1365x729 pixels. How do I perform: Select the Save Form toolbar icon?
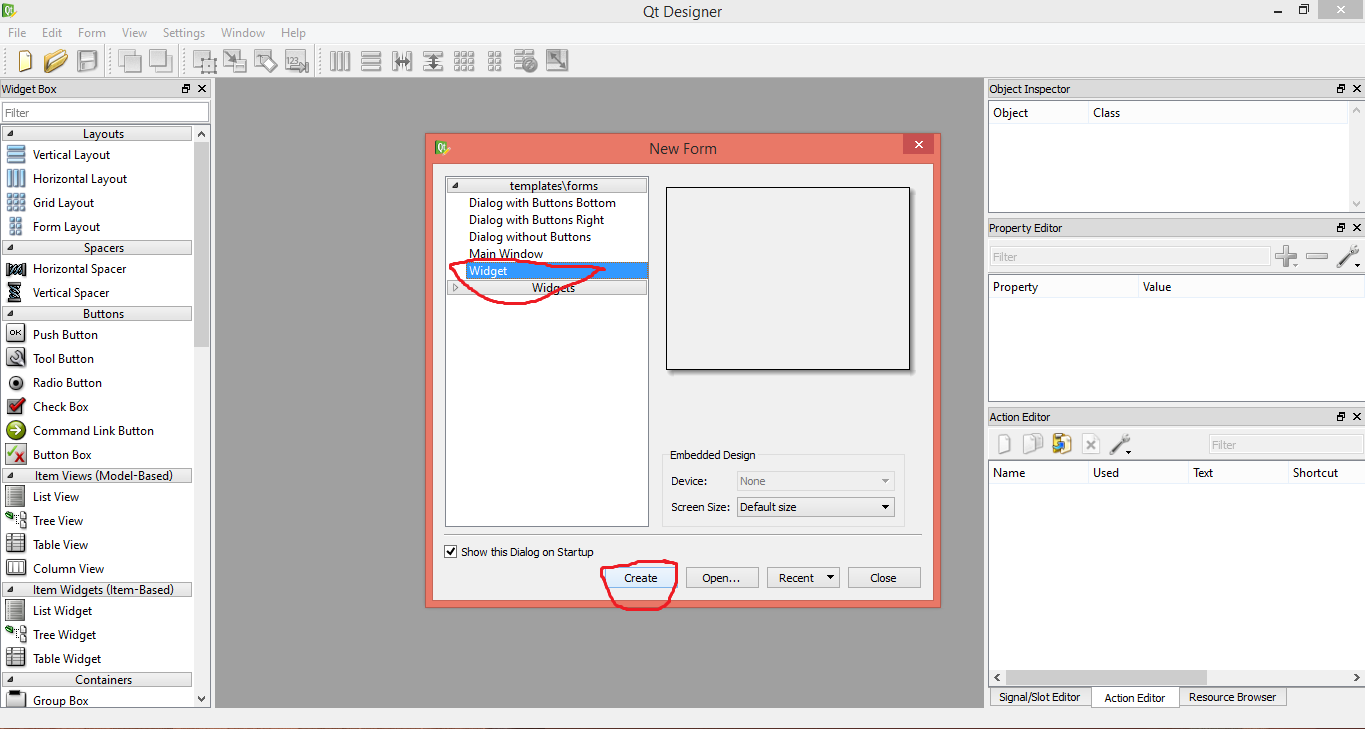(87, 60)
